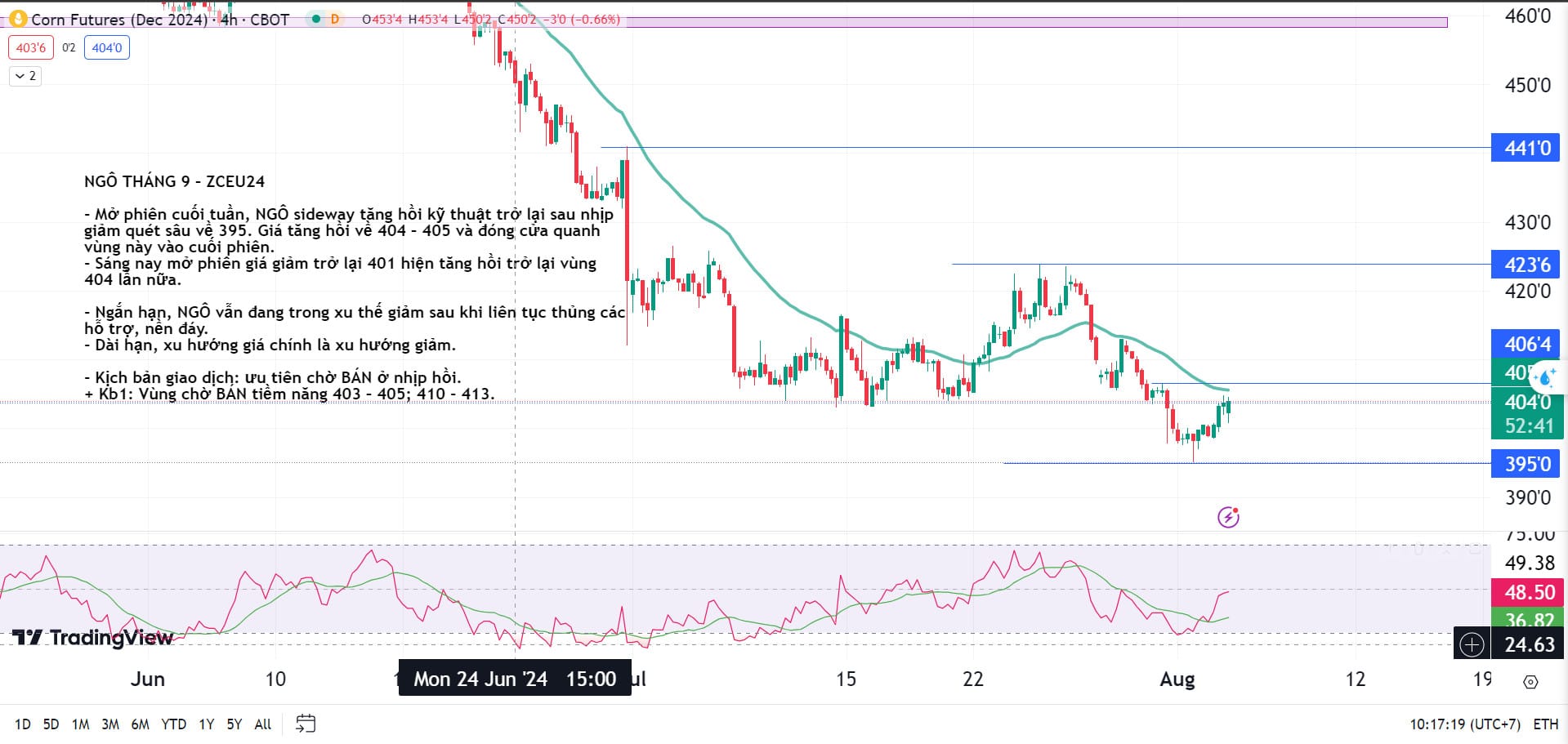The width and height of the screenshot is (1568, 744).
Task: Click the 423'6 horizontal line price label
Action: pyautogui.click(x=1526, y=265)
